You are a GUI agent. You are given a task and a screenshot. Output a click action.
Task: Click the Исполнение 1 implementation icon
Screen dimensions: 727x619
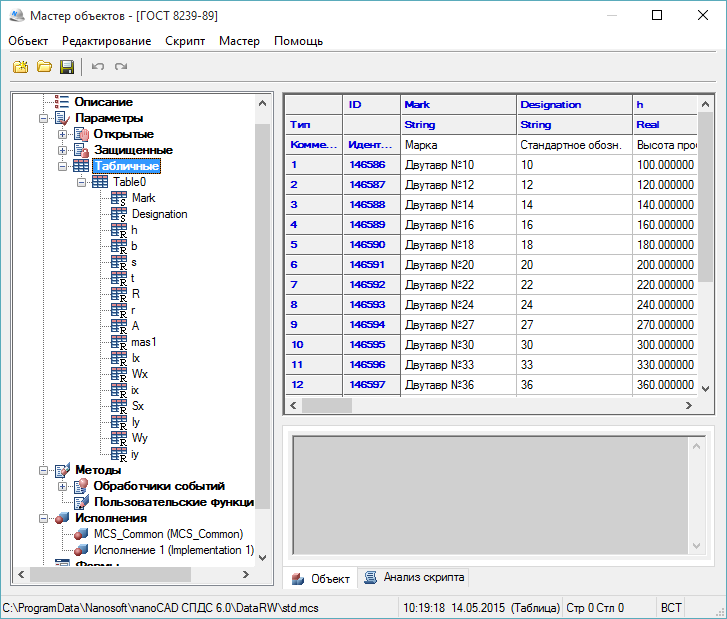pyautogui.click(x=81, y=550)
